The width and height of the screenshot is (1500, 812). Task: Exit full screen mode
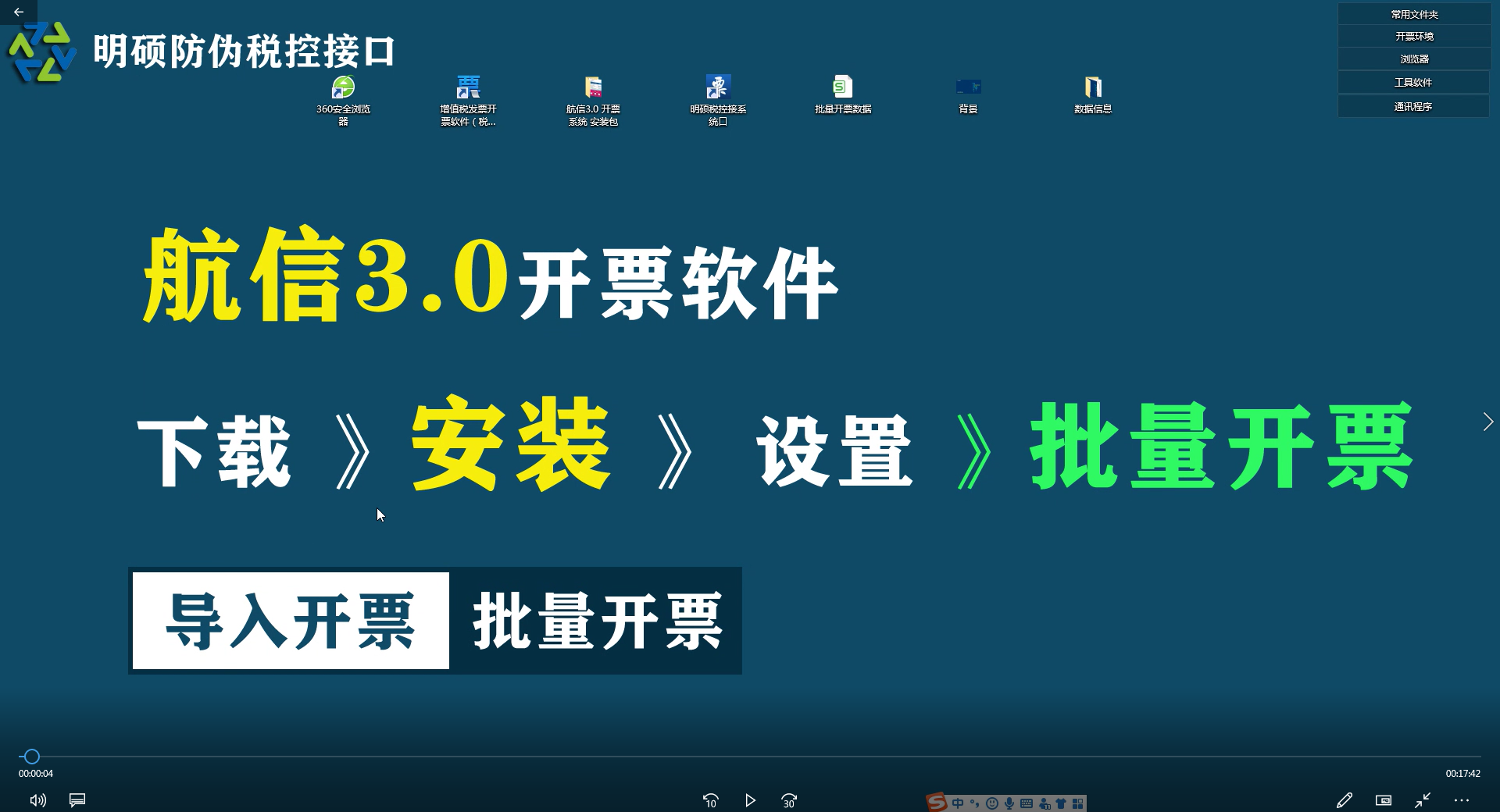(x=1423, y=800)
